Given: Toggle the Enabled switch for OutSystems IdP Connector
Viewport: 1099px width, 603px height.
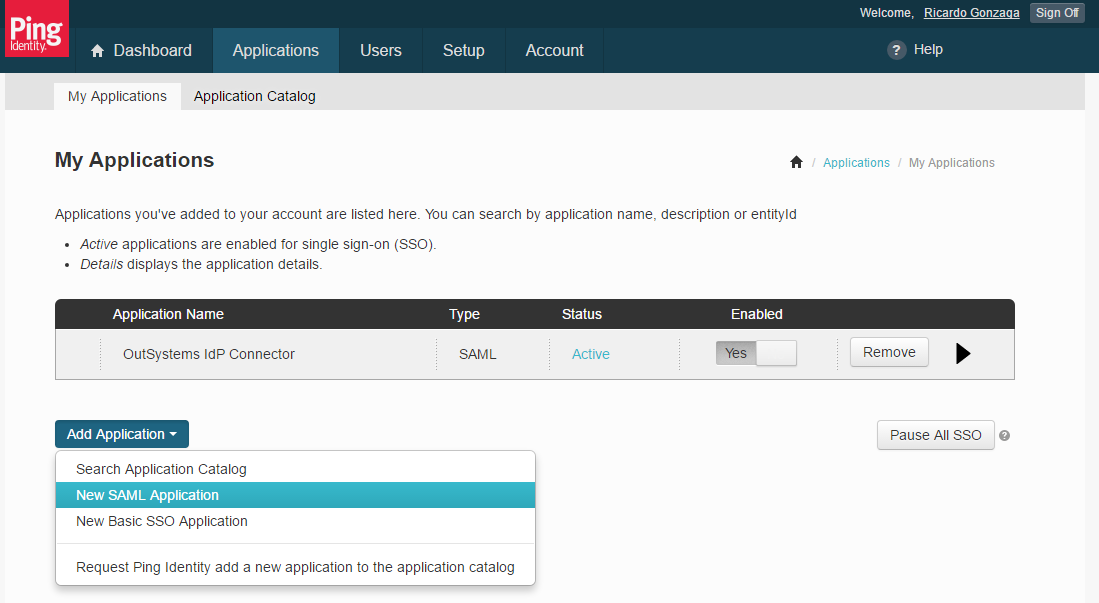Looking at the screenshot, I should [756, 353].
